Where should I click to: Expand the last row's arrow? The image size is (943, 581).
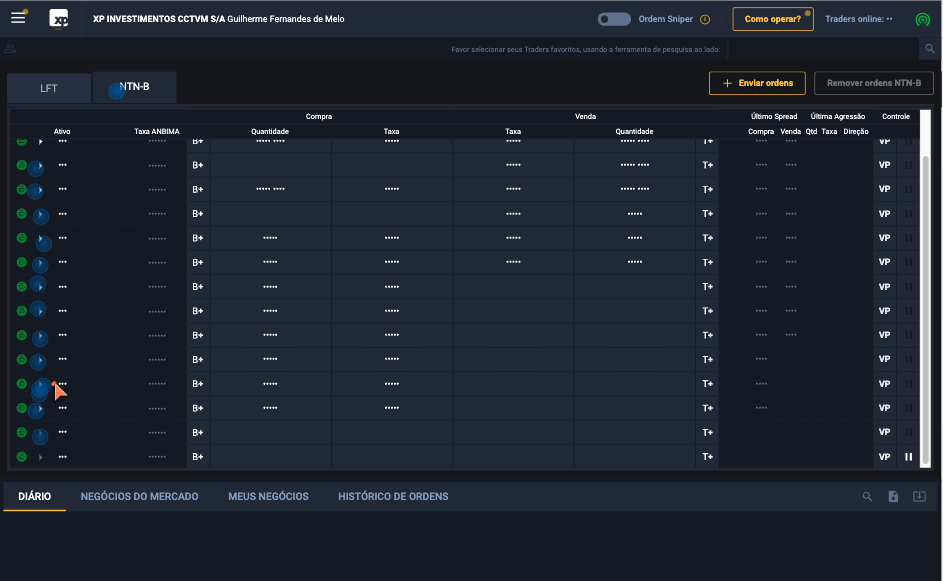pyautogui.click(x=41, y=457)
